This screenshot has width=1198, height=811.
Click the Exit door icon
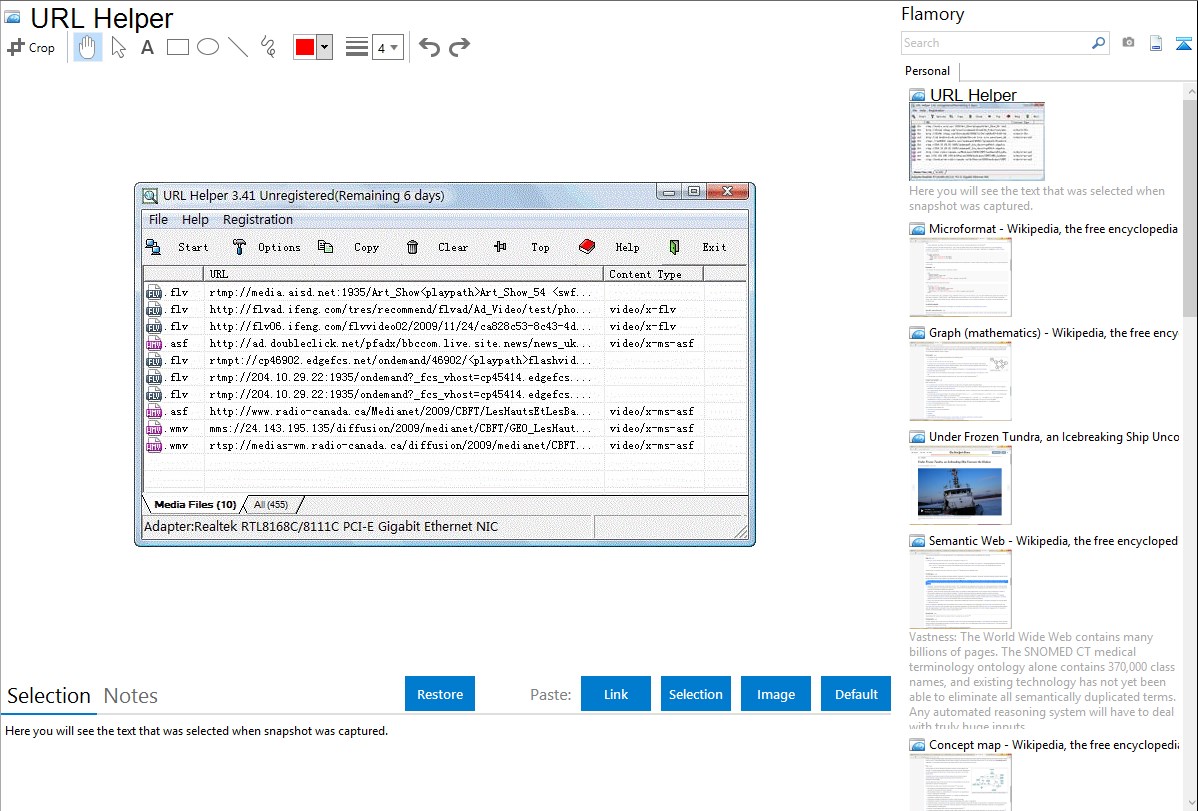[674, 247]
